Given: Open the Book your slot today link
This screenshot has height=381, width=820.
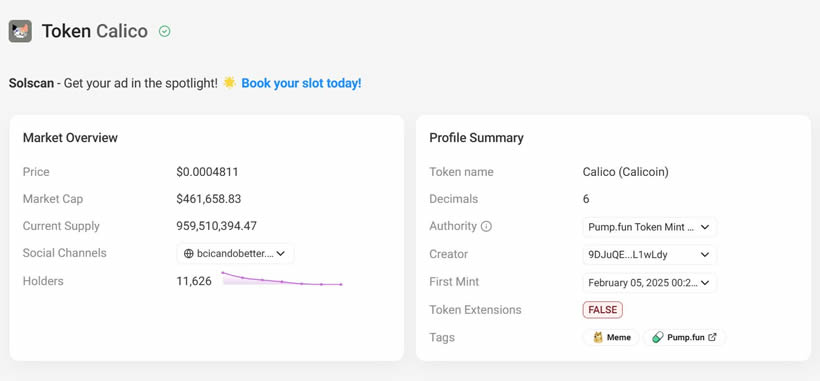Looking at the screenshot, I should 301,83.
